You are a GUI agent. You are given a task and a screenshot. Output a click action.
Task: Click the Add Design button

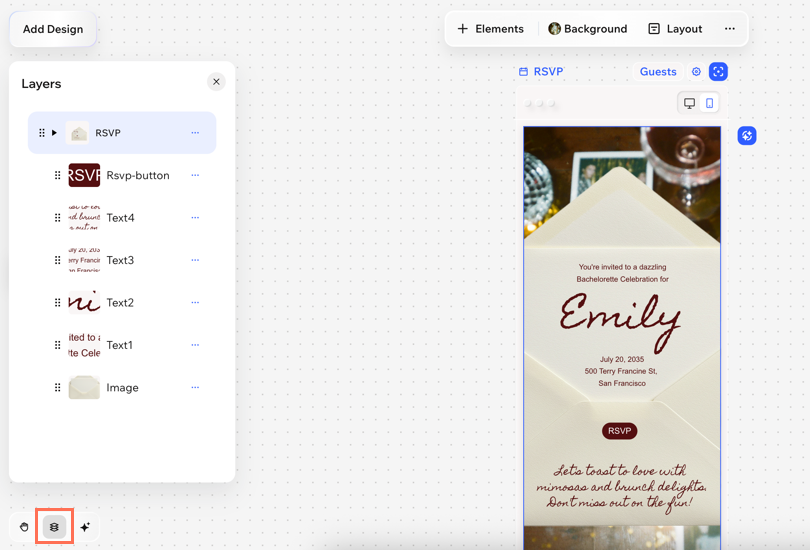click(53, 29)
